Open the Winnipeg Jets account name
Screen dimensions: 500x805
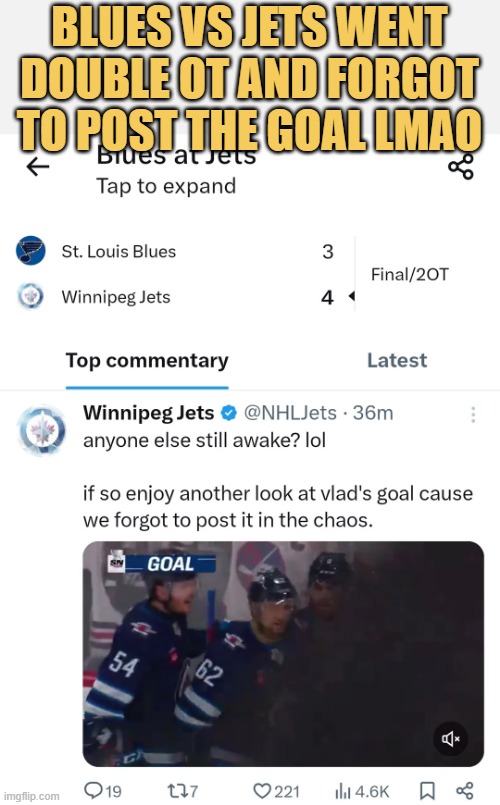148,413
